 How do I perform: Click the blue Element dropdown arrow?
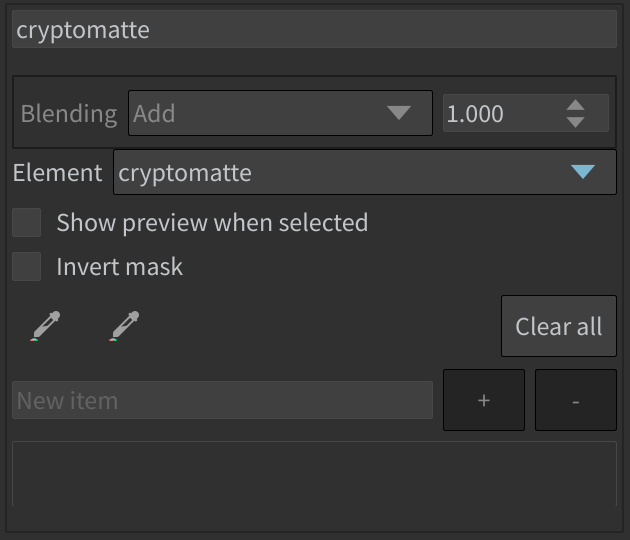tap(583, 172)
